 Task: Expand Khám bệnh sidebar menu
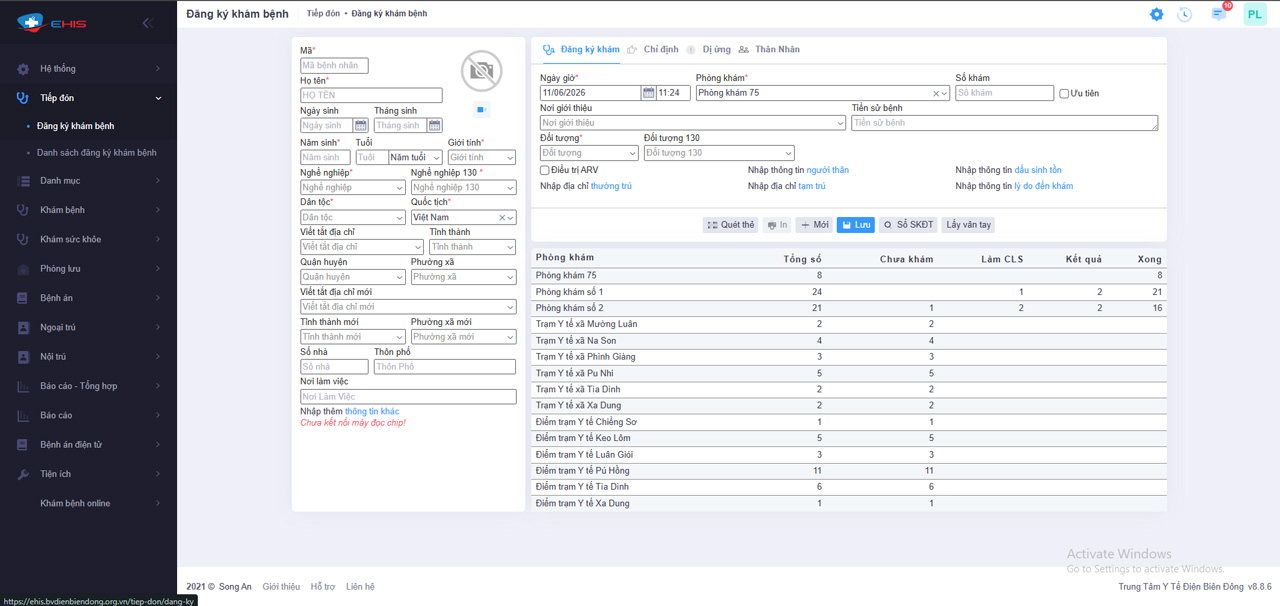pos(89,210)
